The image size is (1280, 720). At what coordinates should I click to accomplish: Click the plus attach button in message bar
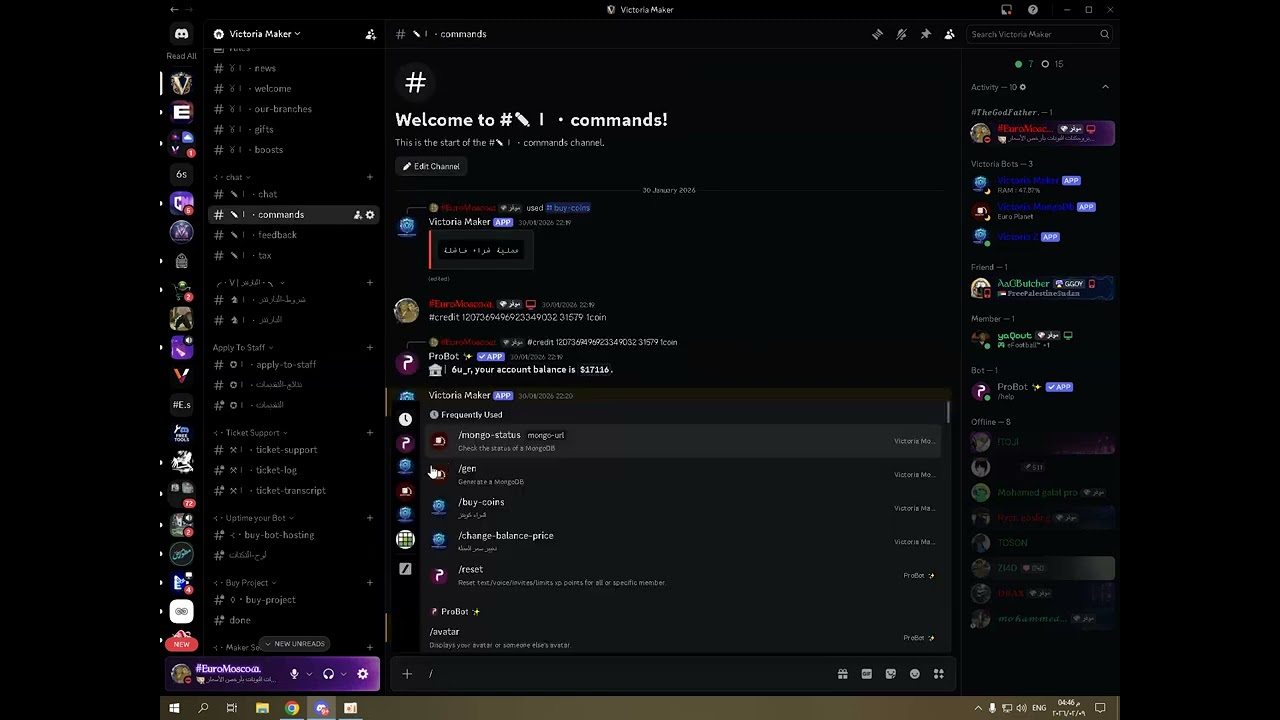[407, 674]
